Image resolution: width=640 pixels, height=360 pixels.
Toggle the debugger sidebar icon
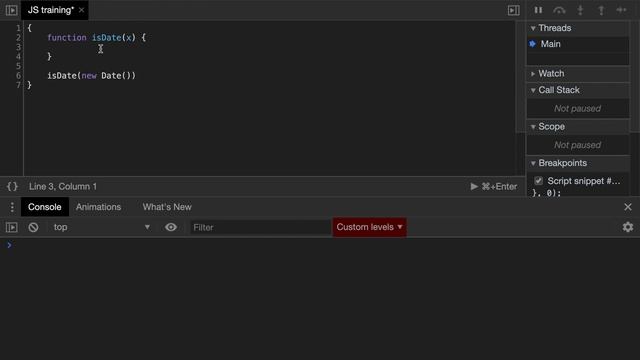(513, 10)
